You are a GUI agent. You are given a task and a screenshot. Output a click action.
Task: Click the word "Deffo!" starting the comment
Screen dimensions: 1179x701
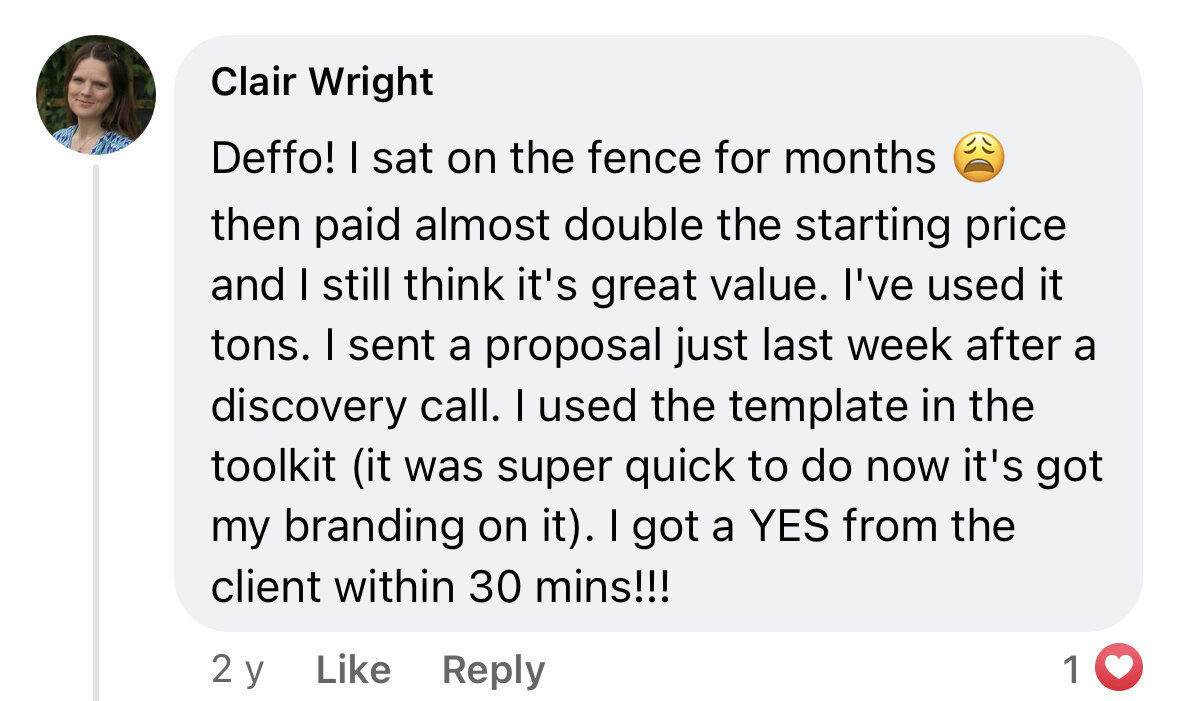click(273, 158)
